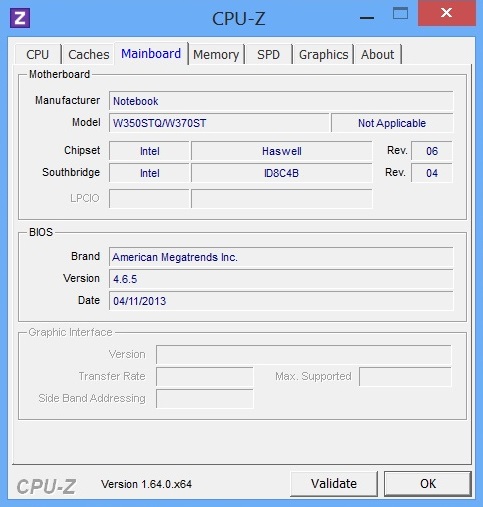The height and width of the screenshot is (507, 483).
Task: Select the Southbridge ID8C4B value
Action: (282, 173)
